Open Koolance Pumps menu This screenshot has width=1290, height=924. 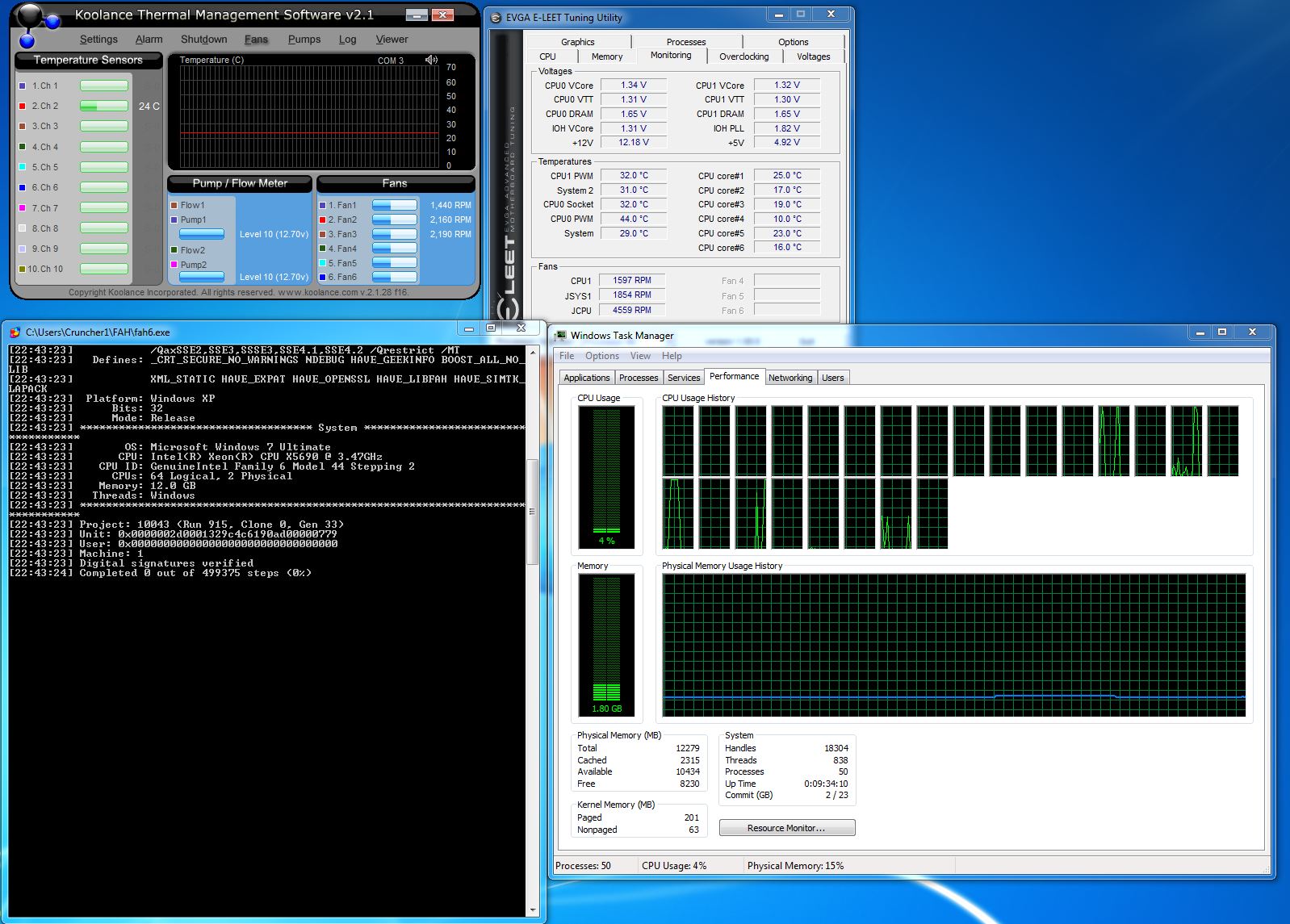(x=304, y=39)
